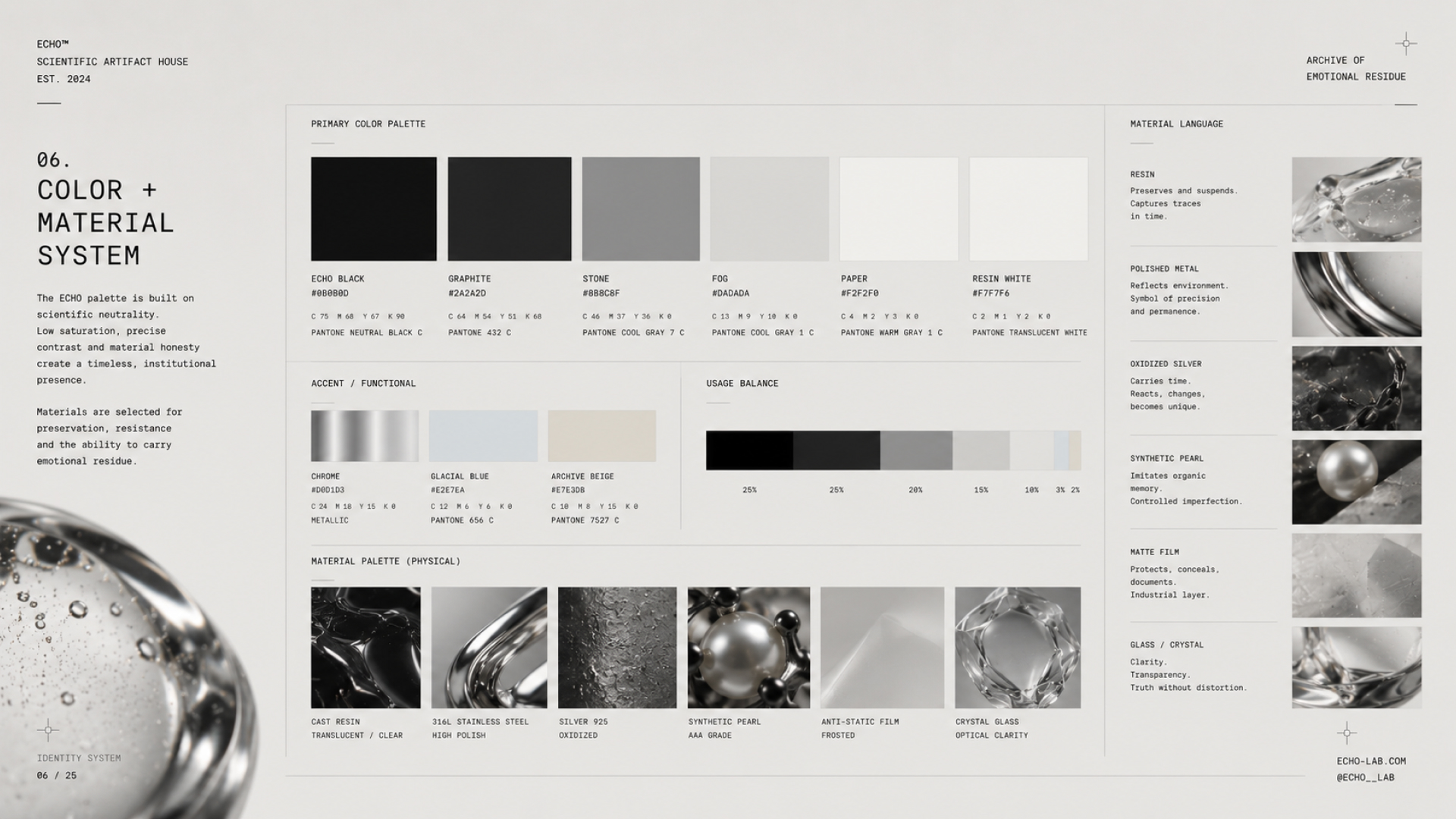Select the 'ARCHIVE OF EMOTIONAL RESIDUE' header
This screenshot has height=819, width=1456.
(x=1356, y=68)
